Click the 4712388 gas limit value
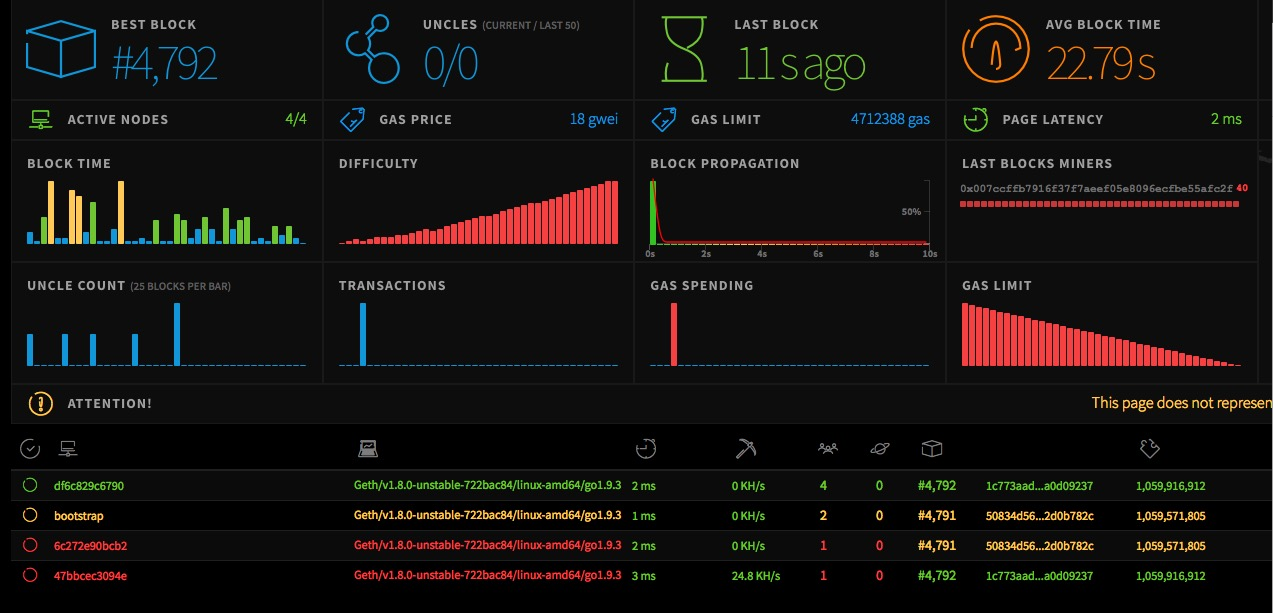Image resolution: width=1273 pixels, height=613 pixels. (890, 119)
